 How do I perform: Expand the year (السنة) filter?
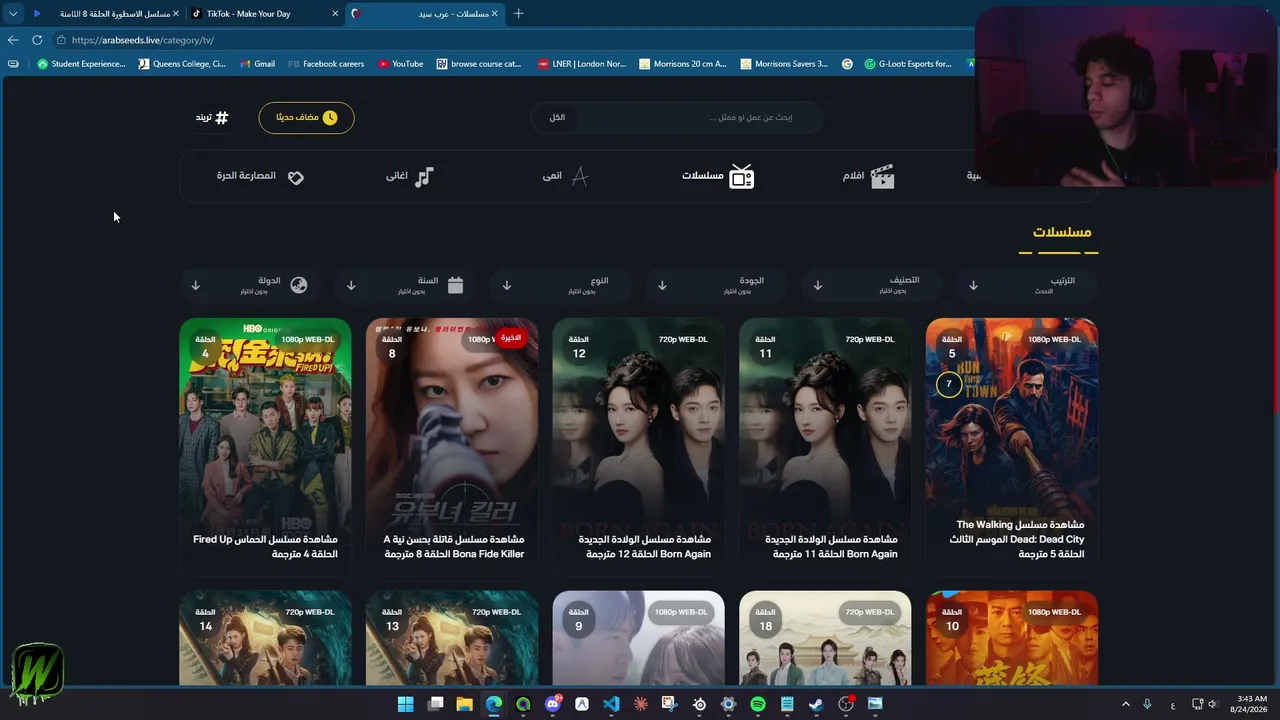point(405,285)
